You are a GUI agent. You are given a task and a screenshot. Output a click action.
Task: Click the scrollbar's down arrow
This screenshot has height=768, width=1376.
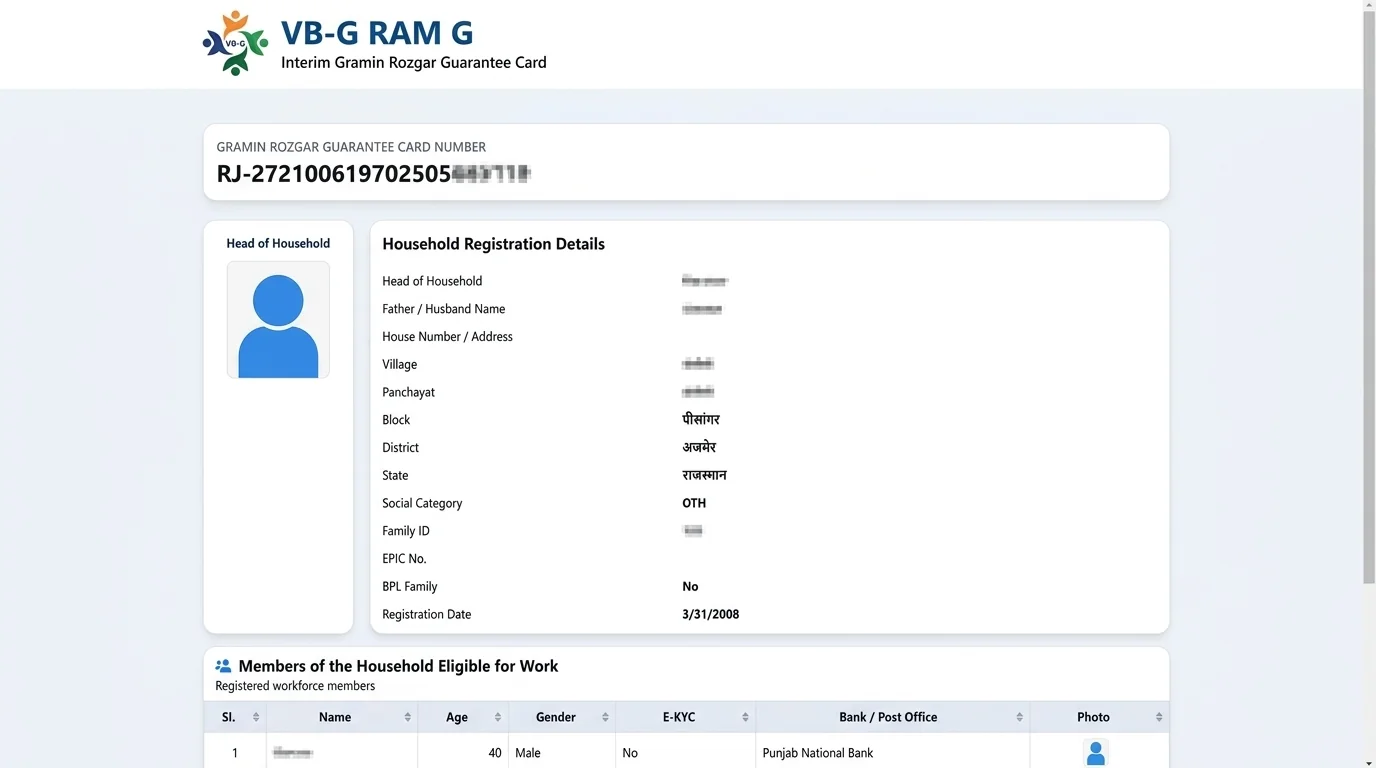1369,762
